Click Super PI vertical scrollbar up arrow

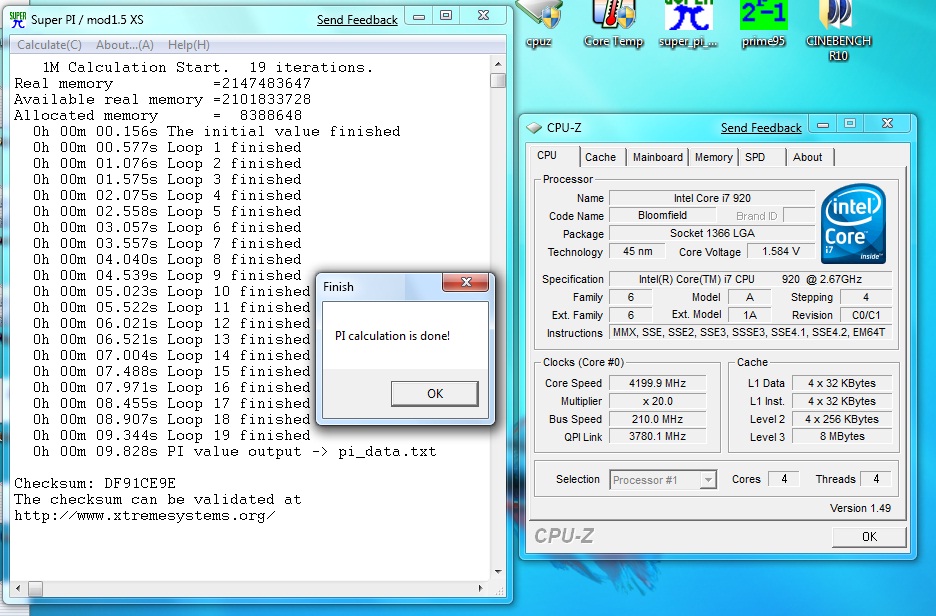(498, 64)
